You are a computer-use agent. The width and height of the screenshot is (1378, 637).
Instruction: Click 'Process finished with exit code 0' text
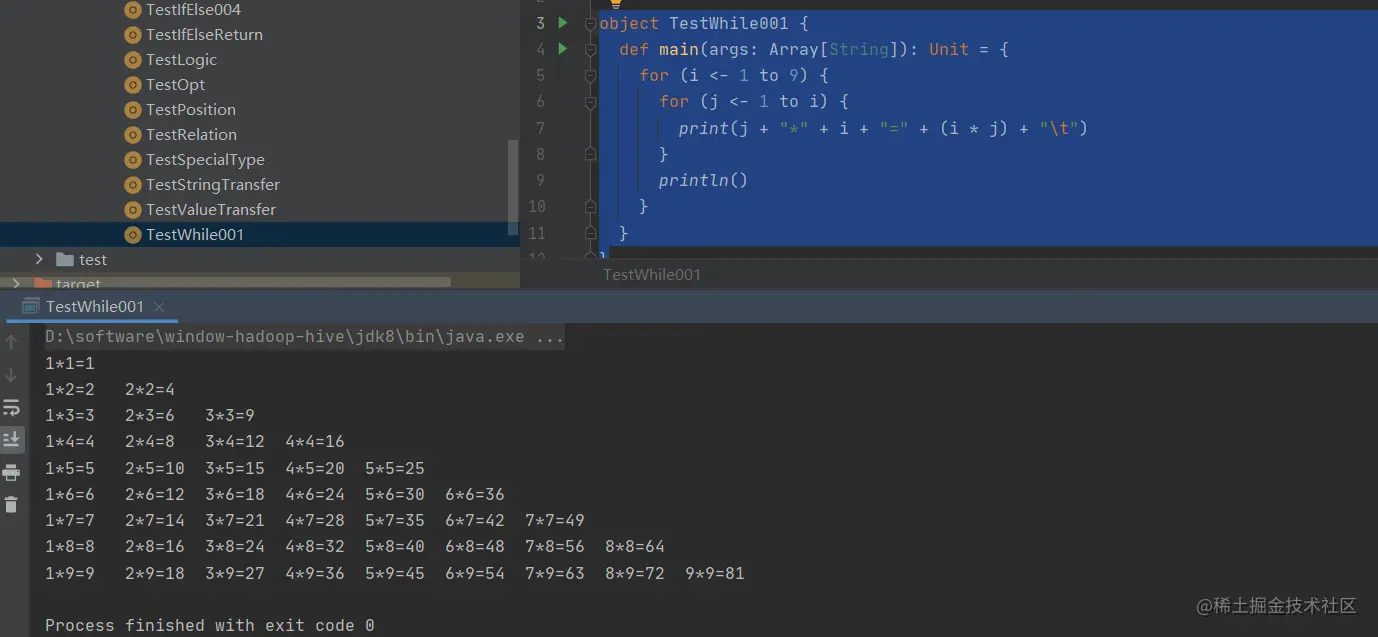pyautogui.click(x=210, y=626)
